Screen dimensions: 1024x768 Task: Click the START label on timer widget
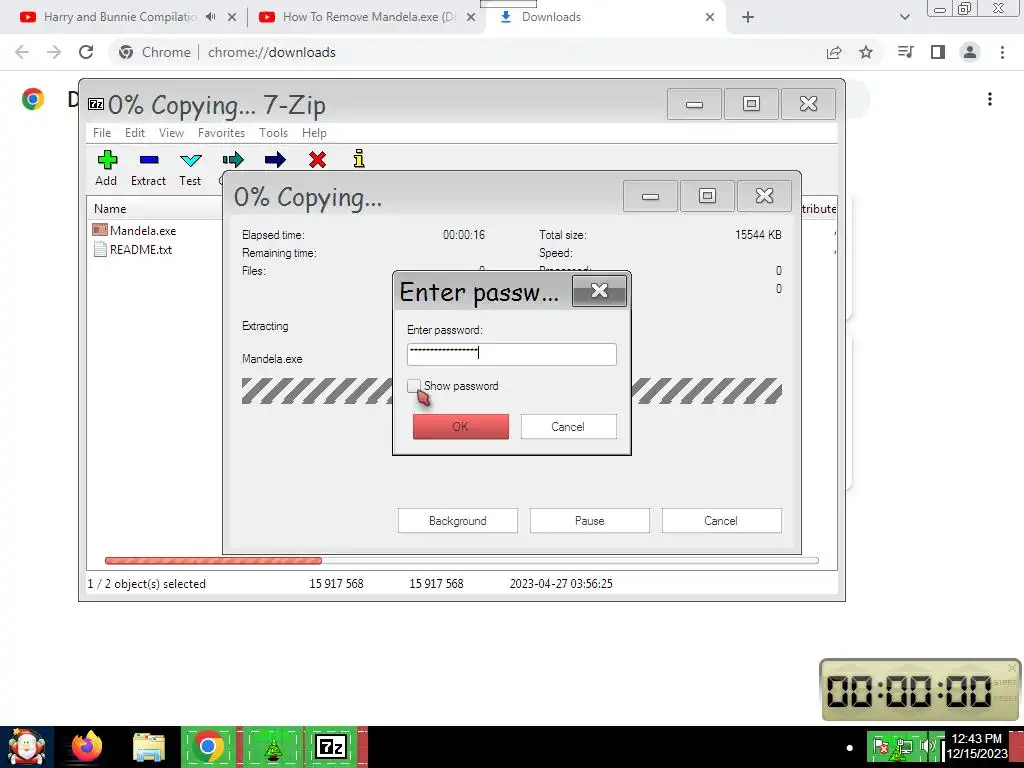pos(1005,682)
